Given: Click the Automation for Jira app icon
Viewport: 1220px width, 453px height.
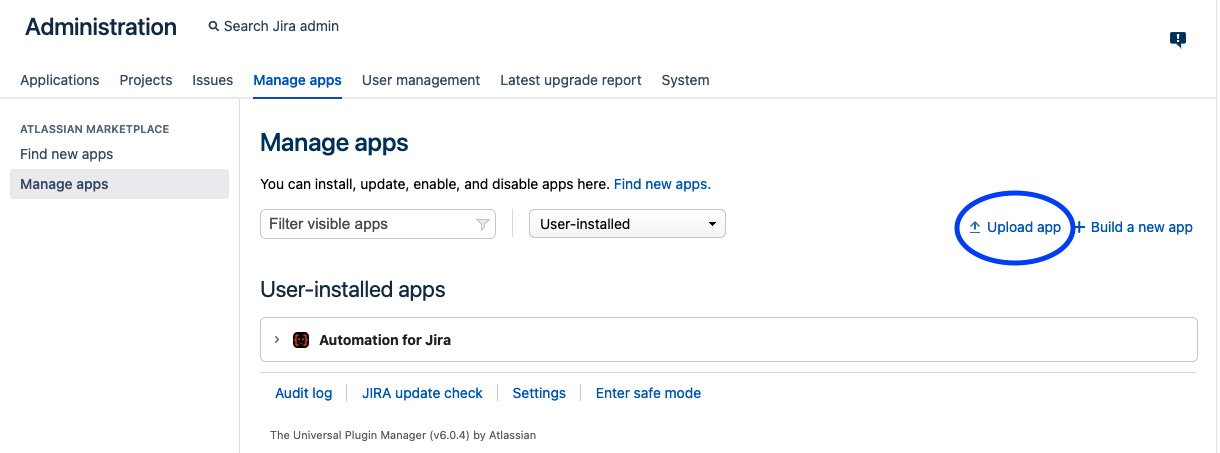Looking at the screenshot, I should click(301, 340).
